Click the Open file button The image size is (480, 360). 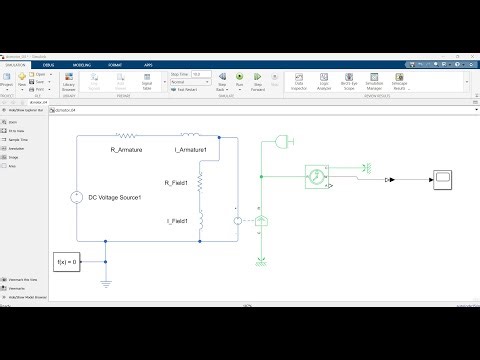pyautogui.click(x=37, y=74)
